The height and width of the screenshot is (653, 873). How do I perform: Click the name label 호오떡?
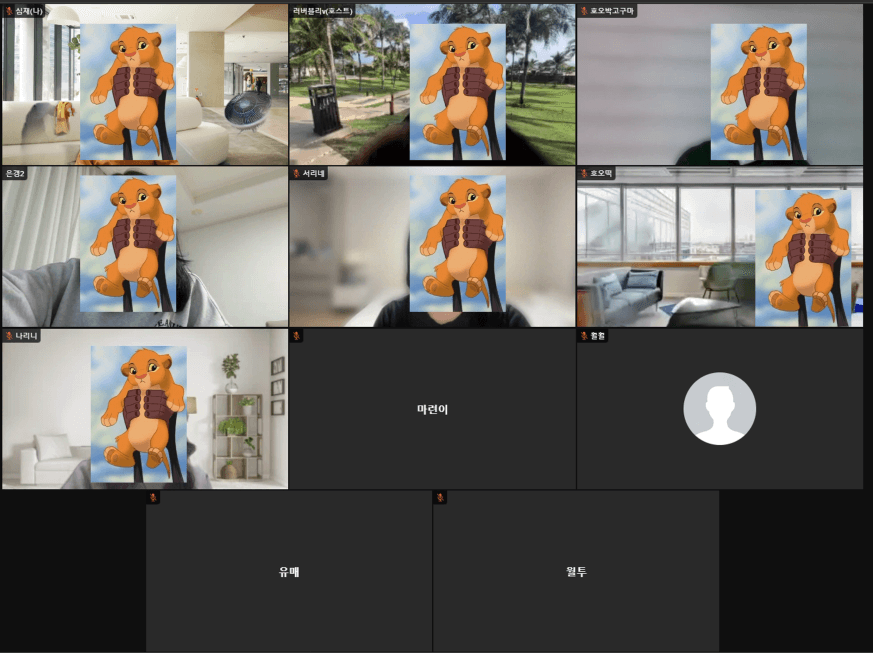click(x=601, y=174)
